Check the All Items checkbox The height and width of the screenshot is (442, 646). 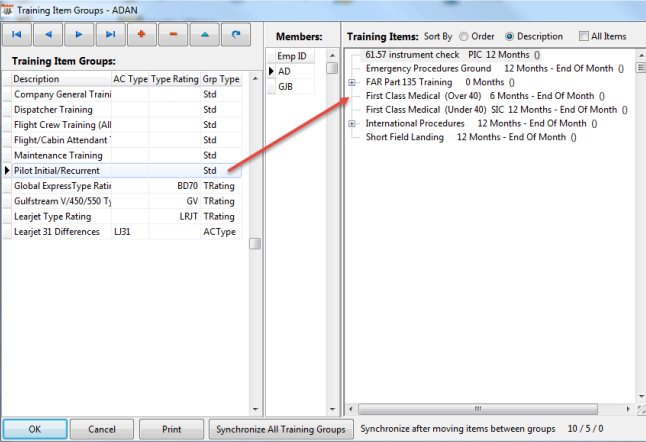point(583,36)
